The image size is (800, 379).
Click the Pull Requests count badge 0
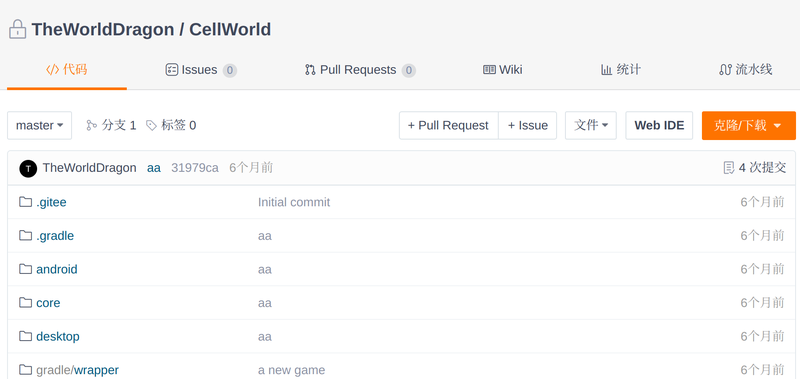point(409,70)
